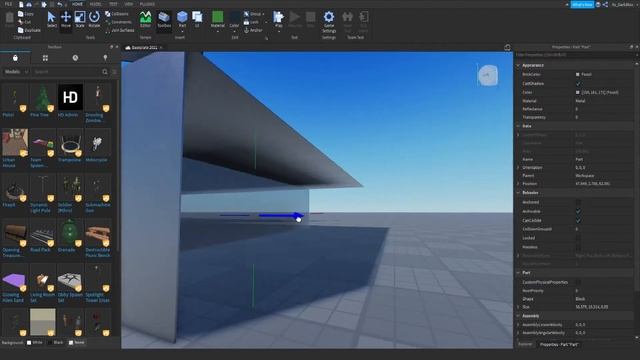Screen dimensions: 640x360
Task: Open the Terrain Editor
Action: click(x=145, y=19)
